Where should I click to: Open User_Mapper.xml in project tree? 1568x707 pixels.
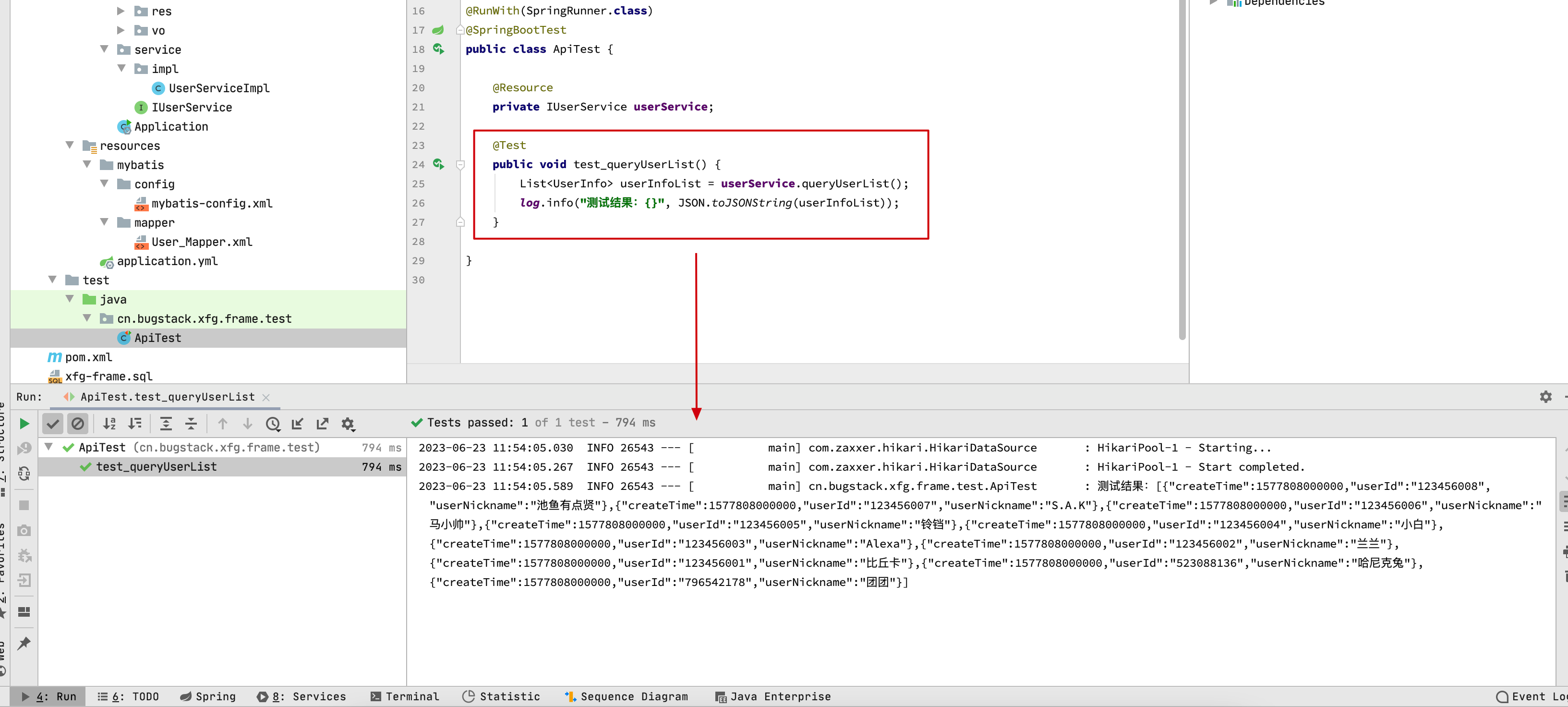[x=202, y=242]
